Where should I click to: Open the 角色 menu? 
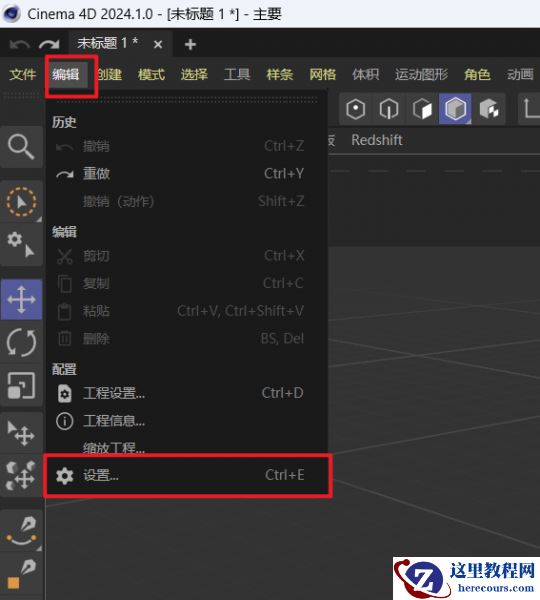pyautogui.click(x=477, y=74)
